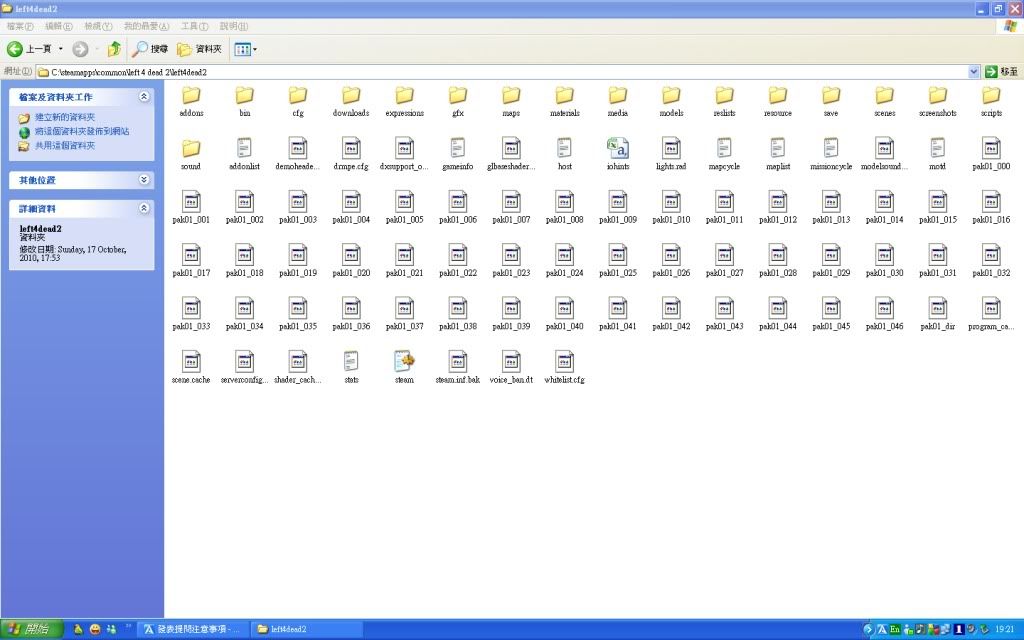Collapse the 檔案及資料夾工作 panel

point(144,97)
